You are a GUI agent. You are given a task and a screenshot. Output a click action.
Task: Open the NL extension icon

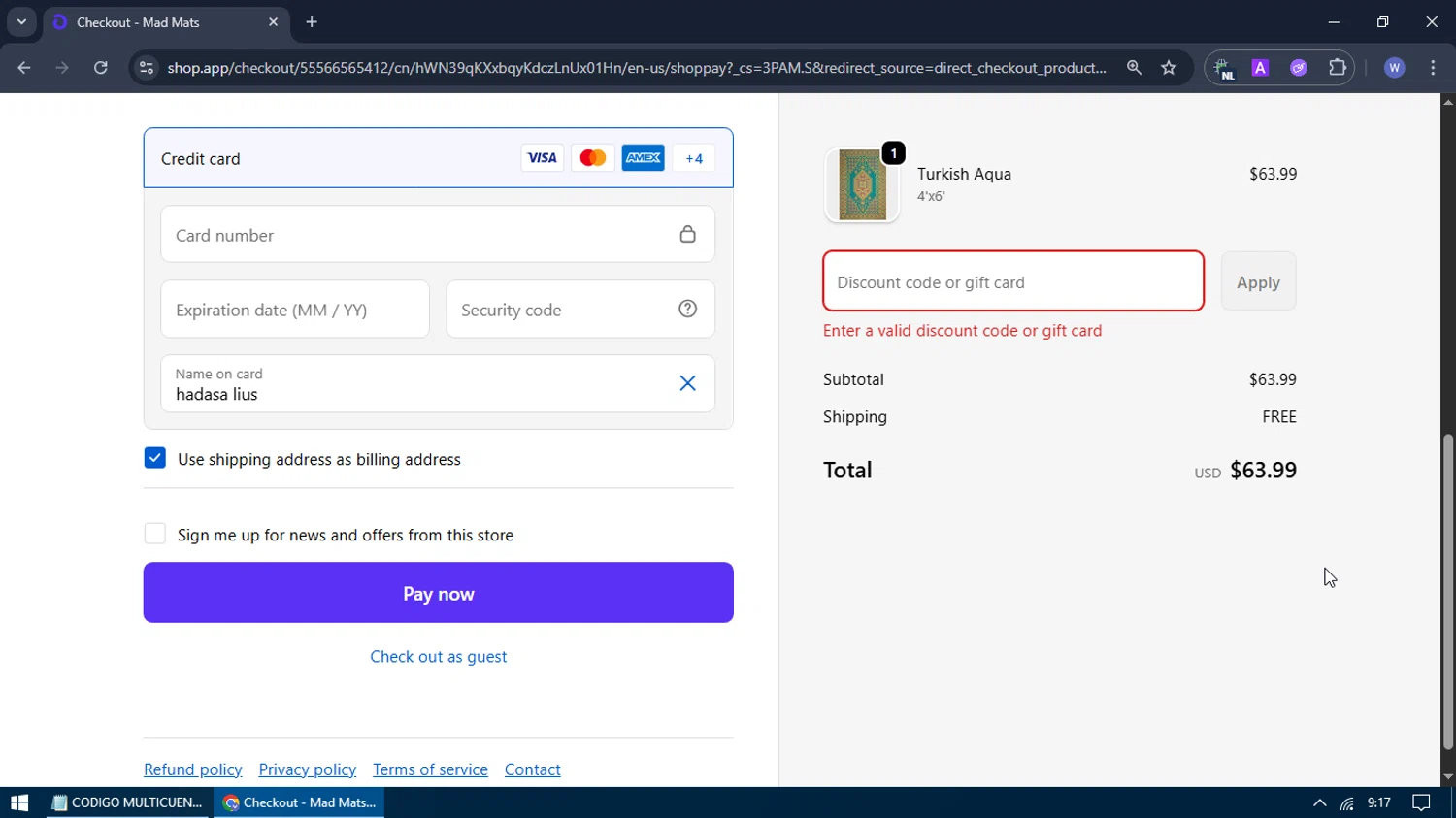point(1225,68)
